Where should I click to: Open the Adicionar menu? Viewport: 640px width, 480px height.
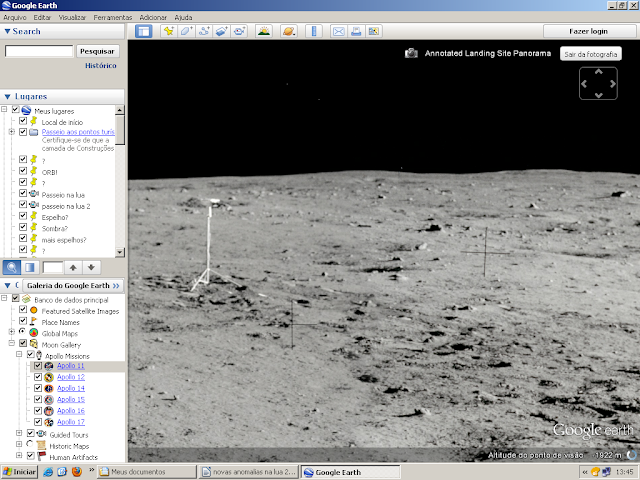[153, 18]
